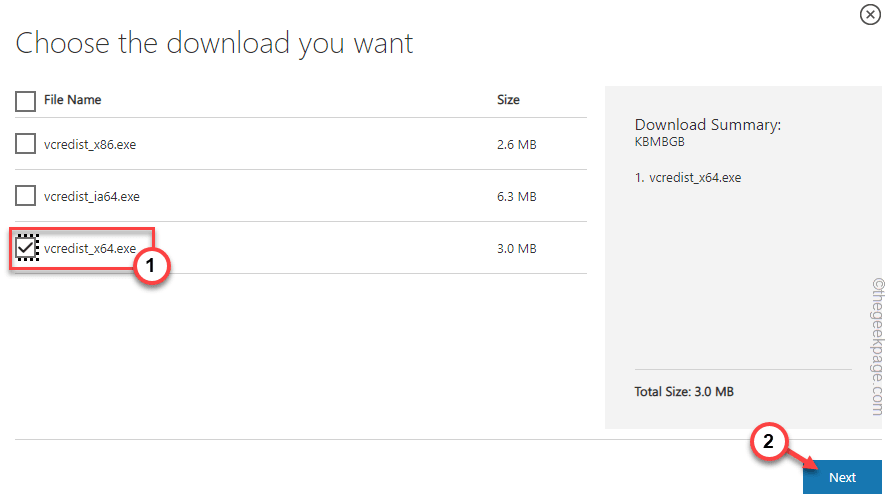The image size is (894, 504).
Task: Click the 2.6 MB size value
Action: pos(517,145)
